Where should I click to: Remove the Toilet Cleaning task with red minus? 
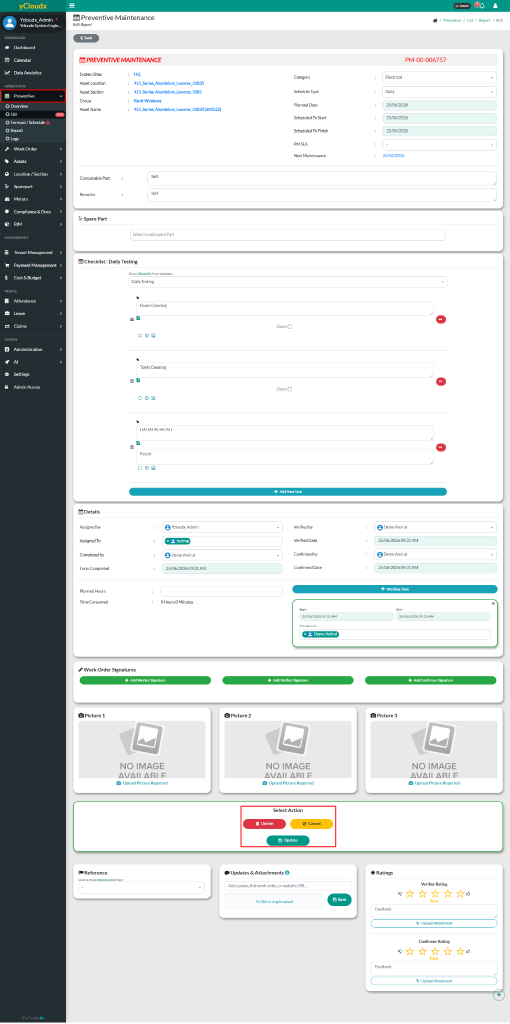pos(441,381)
